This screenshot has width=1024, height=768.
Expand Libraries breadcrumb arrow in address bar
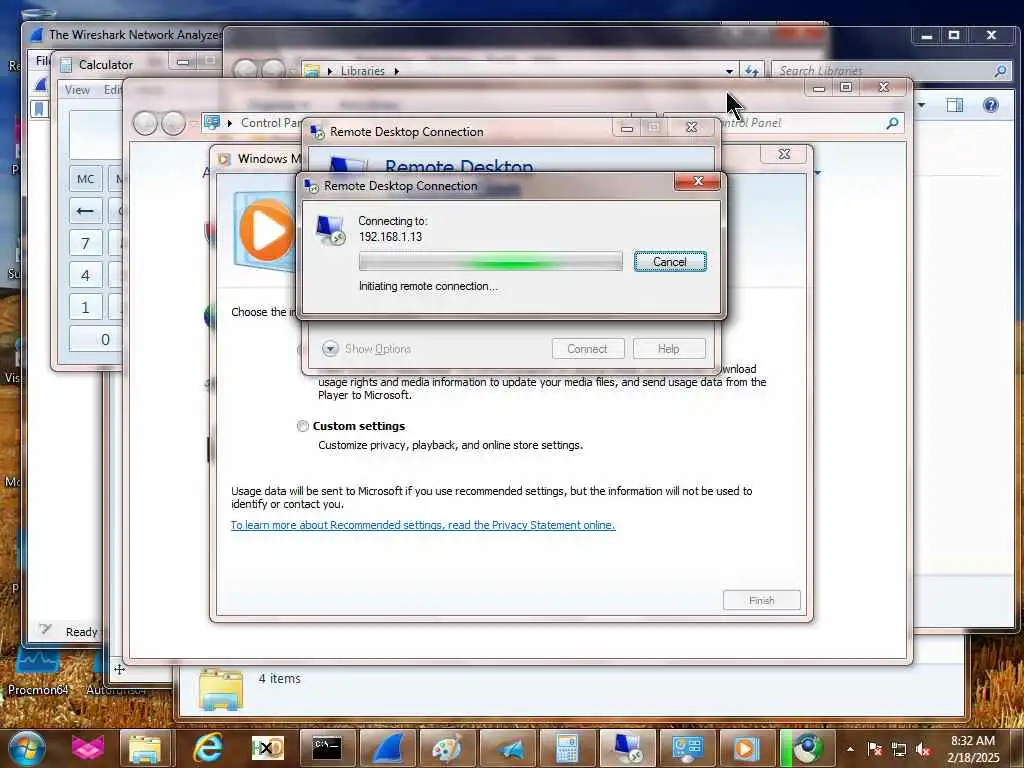pyautogui.click(x=396, y=71)
